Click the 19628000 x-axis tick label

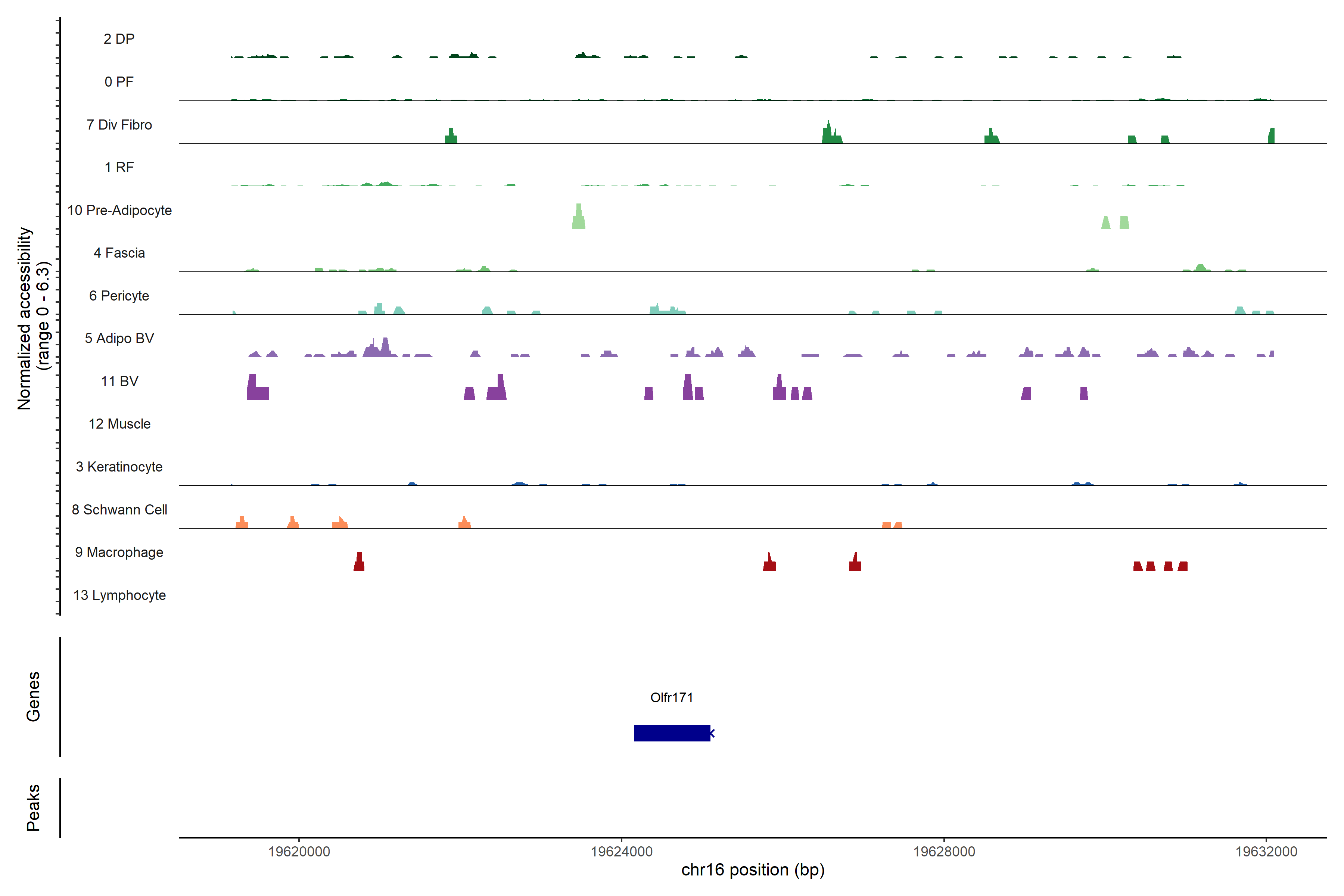click(x=944, y=852)
